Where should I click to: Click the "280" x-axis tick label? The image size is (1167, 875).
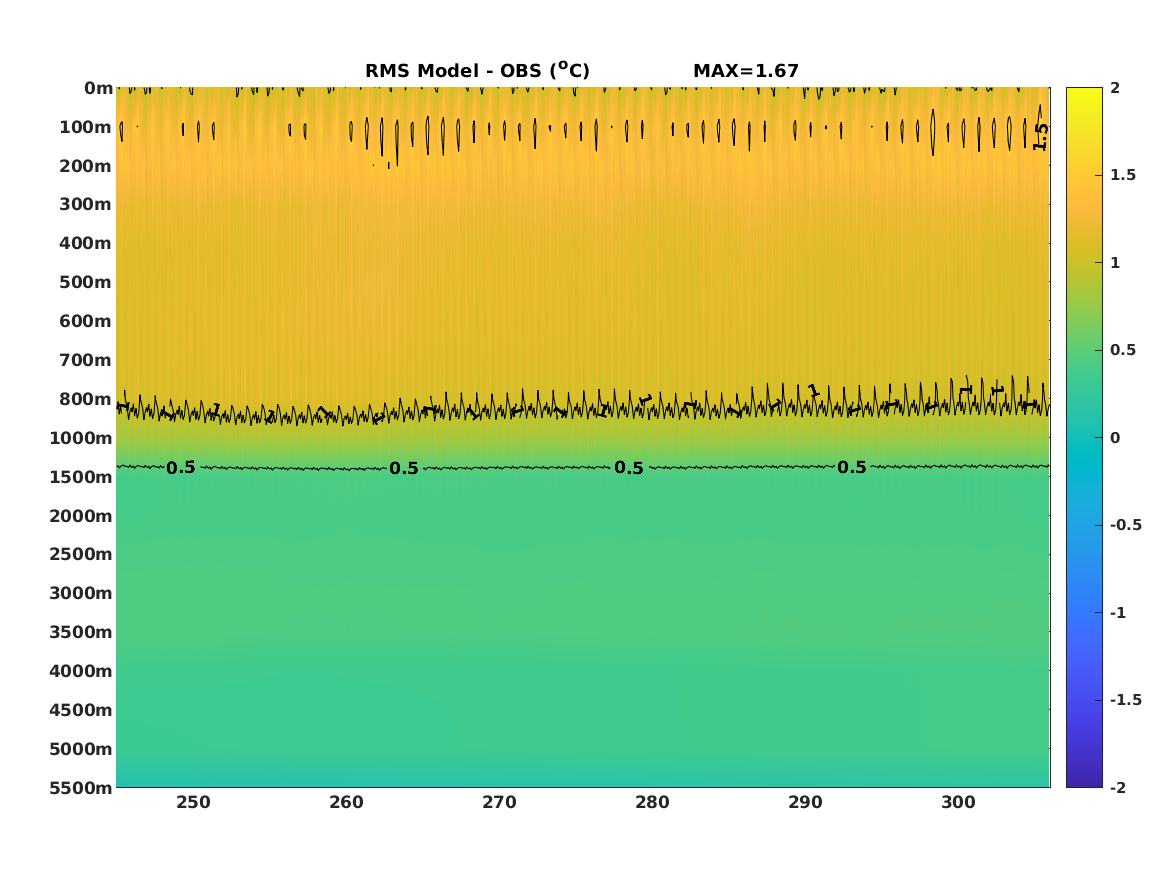(653, 803)
